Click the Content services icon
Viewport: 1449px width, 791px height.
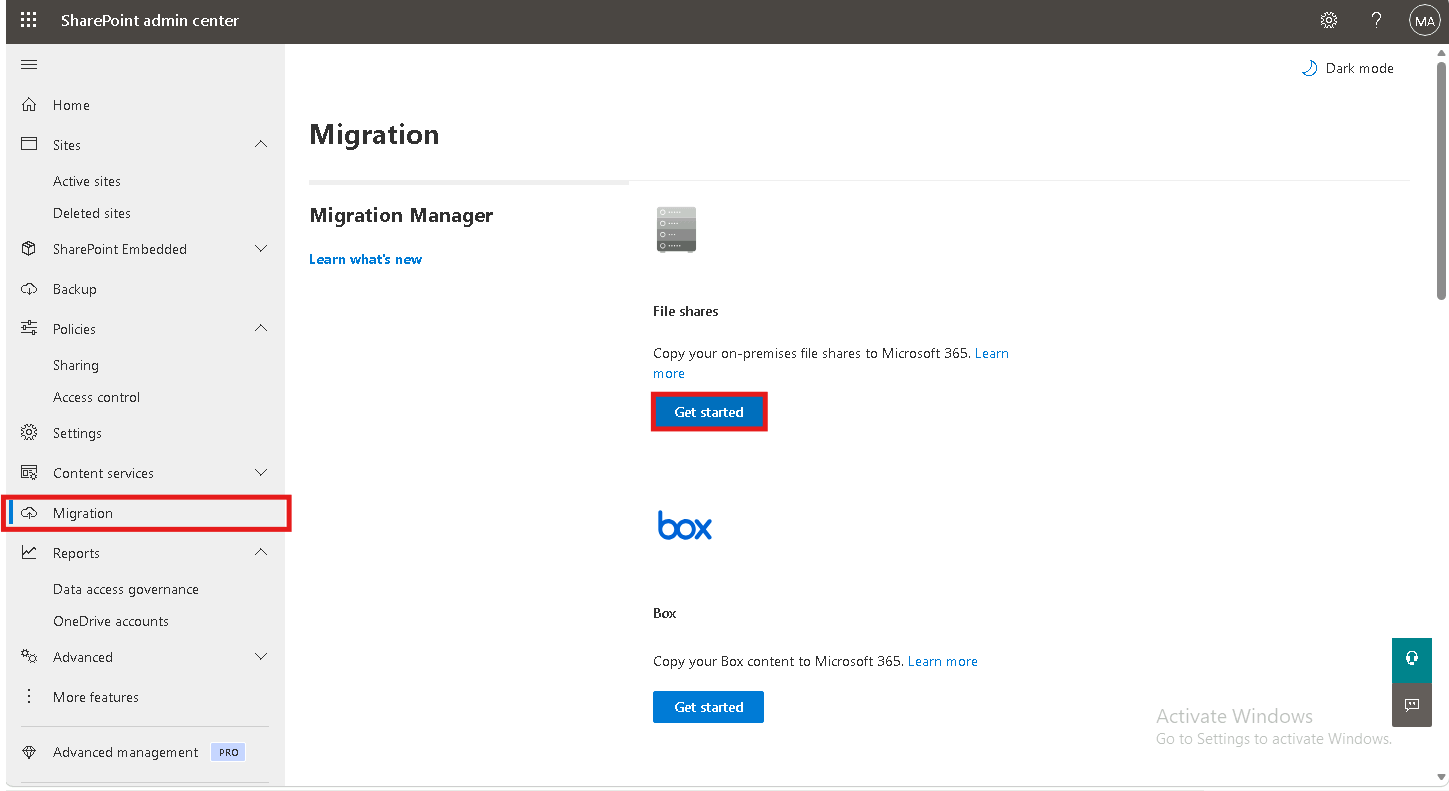[29, 473]
